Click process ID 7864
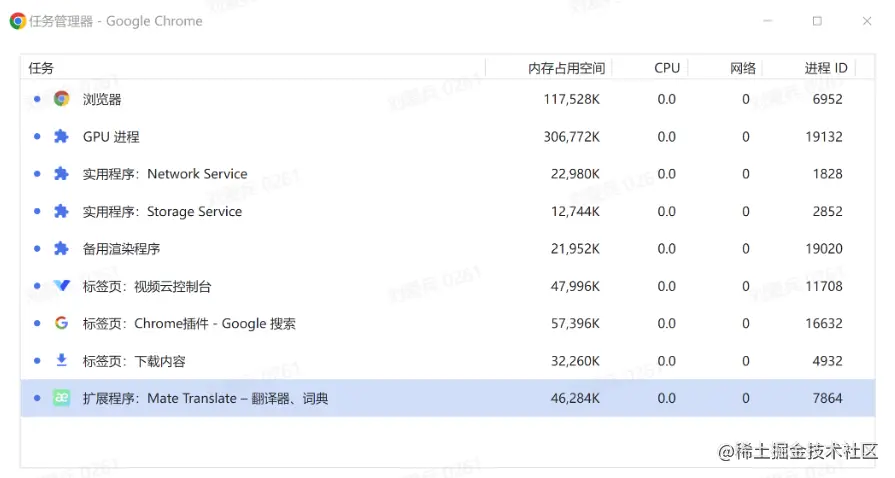The image size is (895, 478). 828,399
